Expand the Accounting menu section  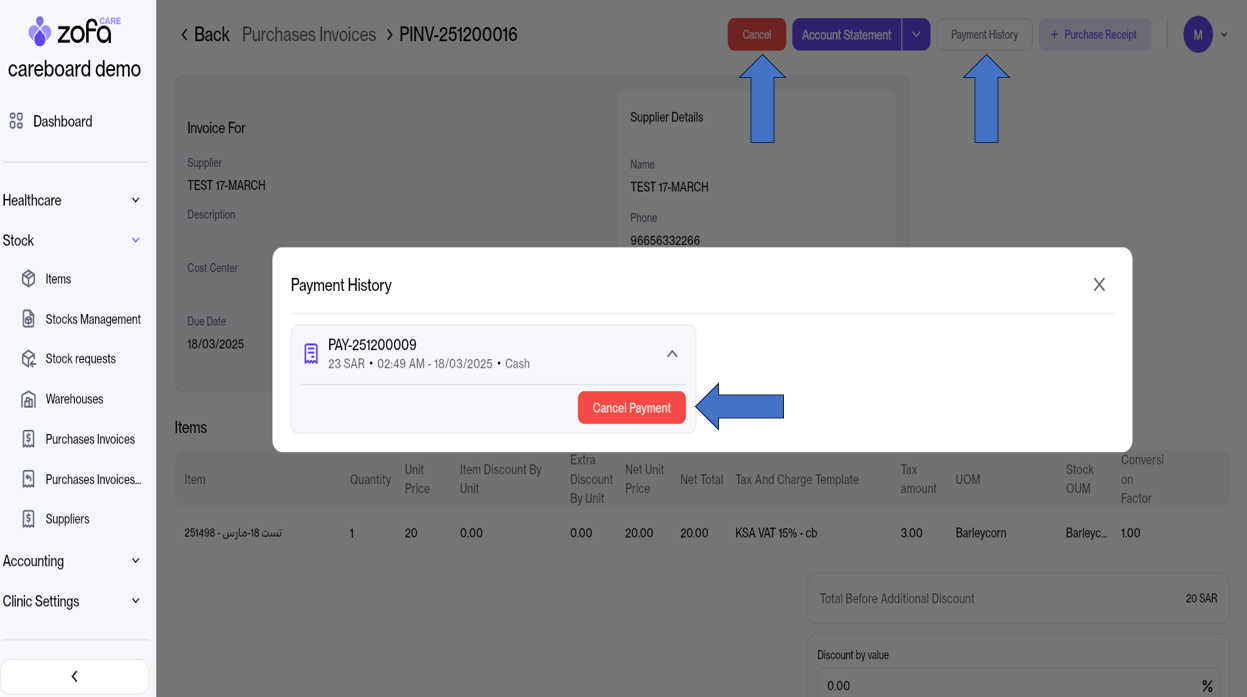tap(136, 561)
